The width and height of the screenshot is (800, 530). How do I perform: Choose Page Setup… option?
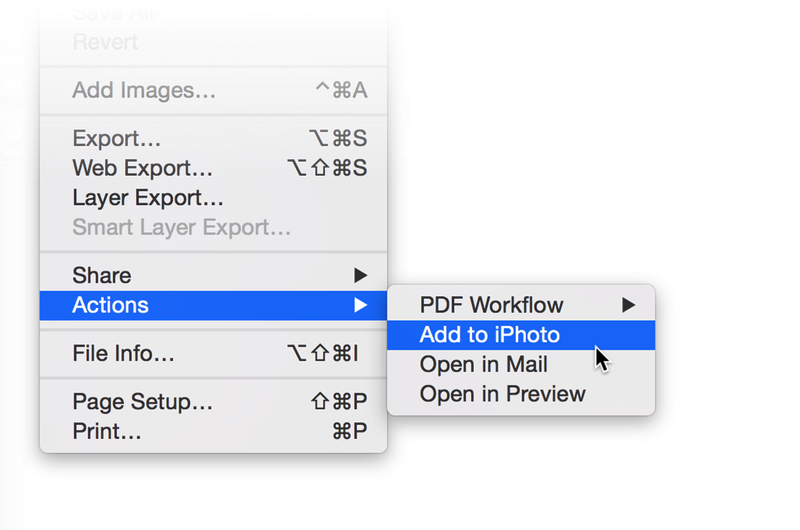click(143, 402)
